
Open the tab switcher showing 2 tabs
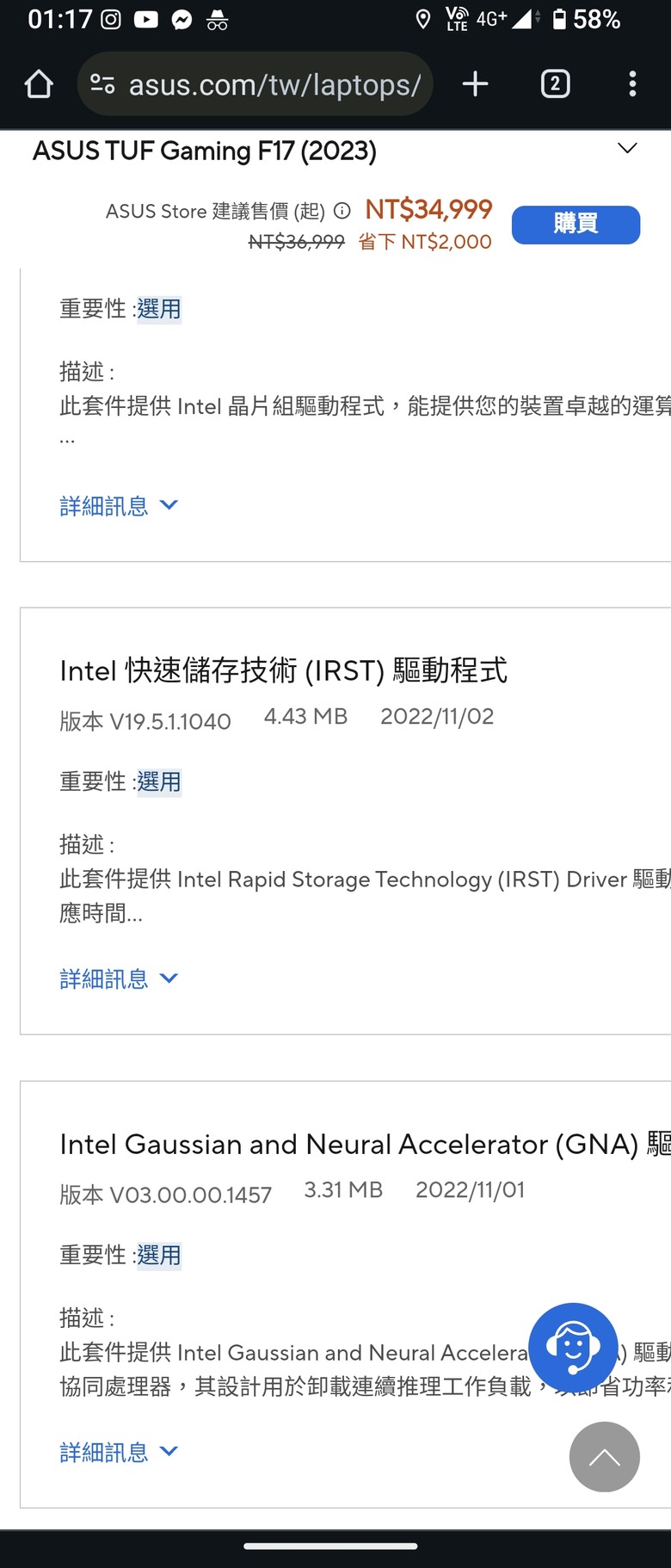click(x=555, y=83)
